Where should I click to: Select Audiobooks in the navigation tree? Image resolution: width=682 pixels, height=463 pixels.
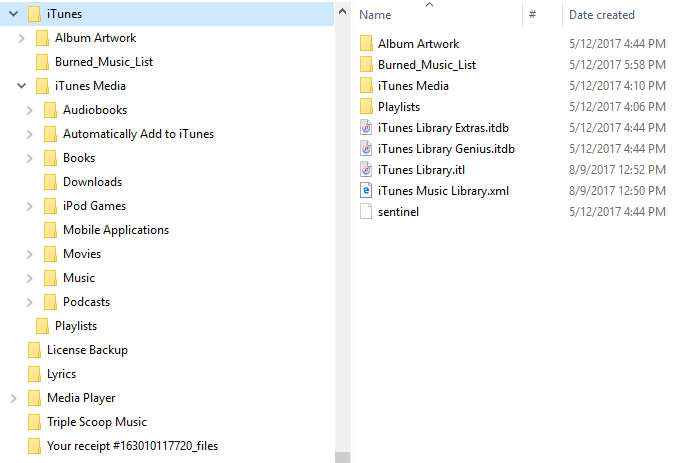pos(95,110)
